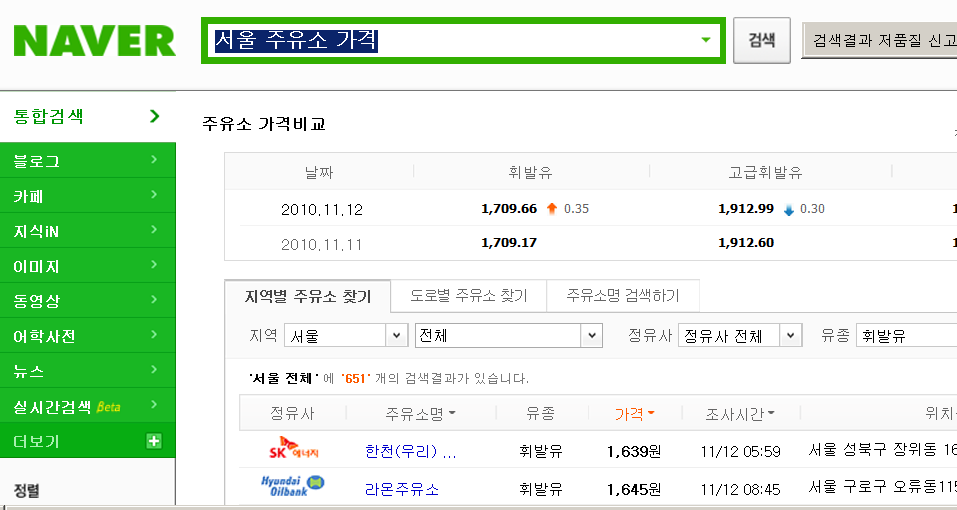The height and width of the screenshot is (510, 957).
Task: Switch to 도로별 주유소 찾기 tab
Action: (x=469, y=296)
